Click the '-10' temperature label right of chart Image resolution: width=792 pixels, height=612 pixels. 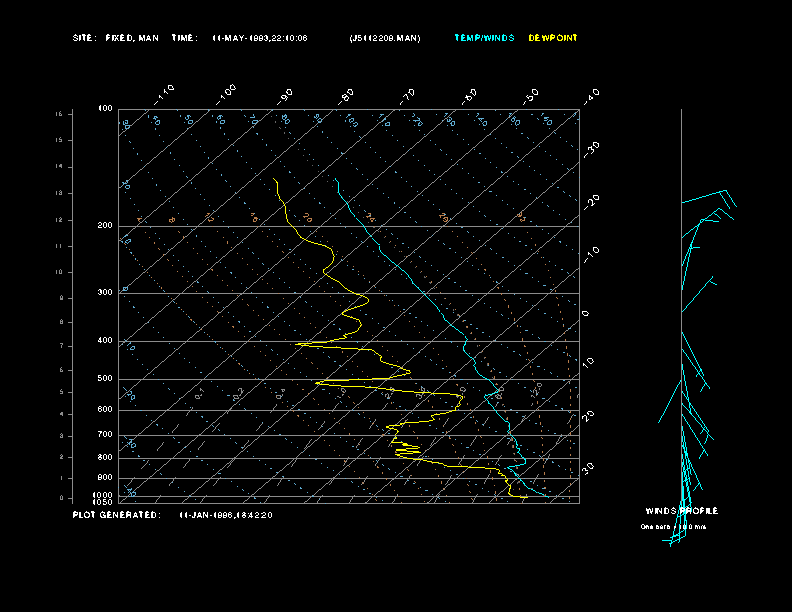coord(591,255)
